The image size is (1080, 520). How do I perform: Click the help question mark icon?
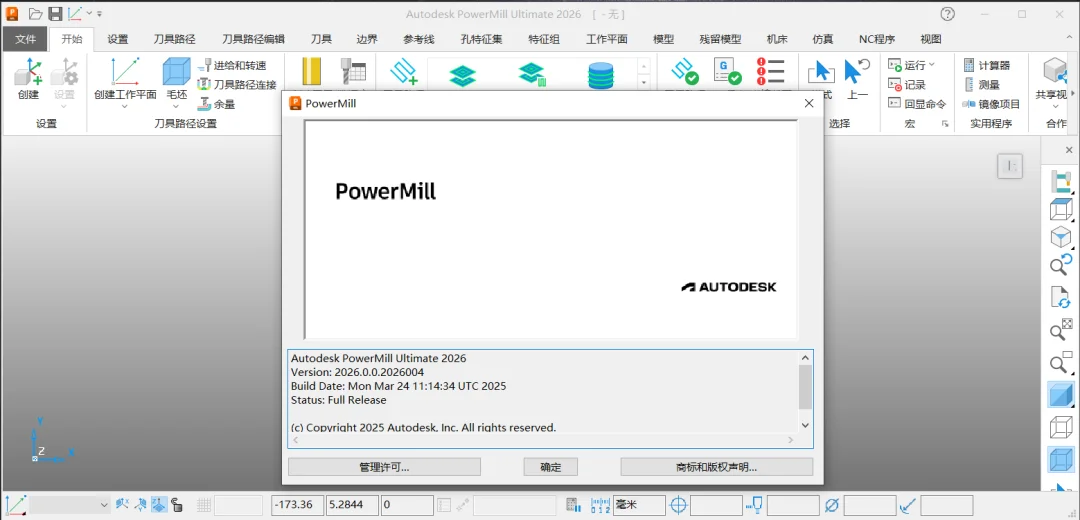pyautogui.click(x=948, y=14)
